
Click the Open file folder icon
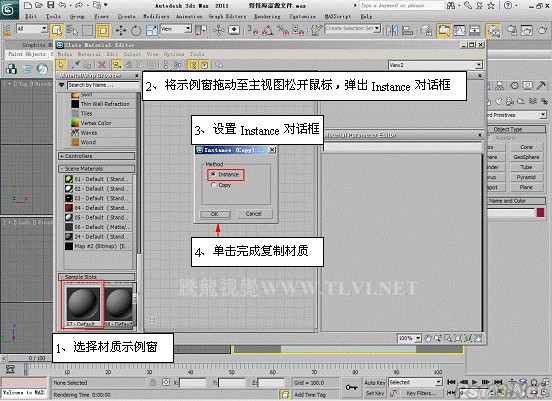click(x=39, y=5)
